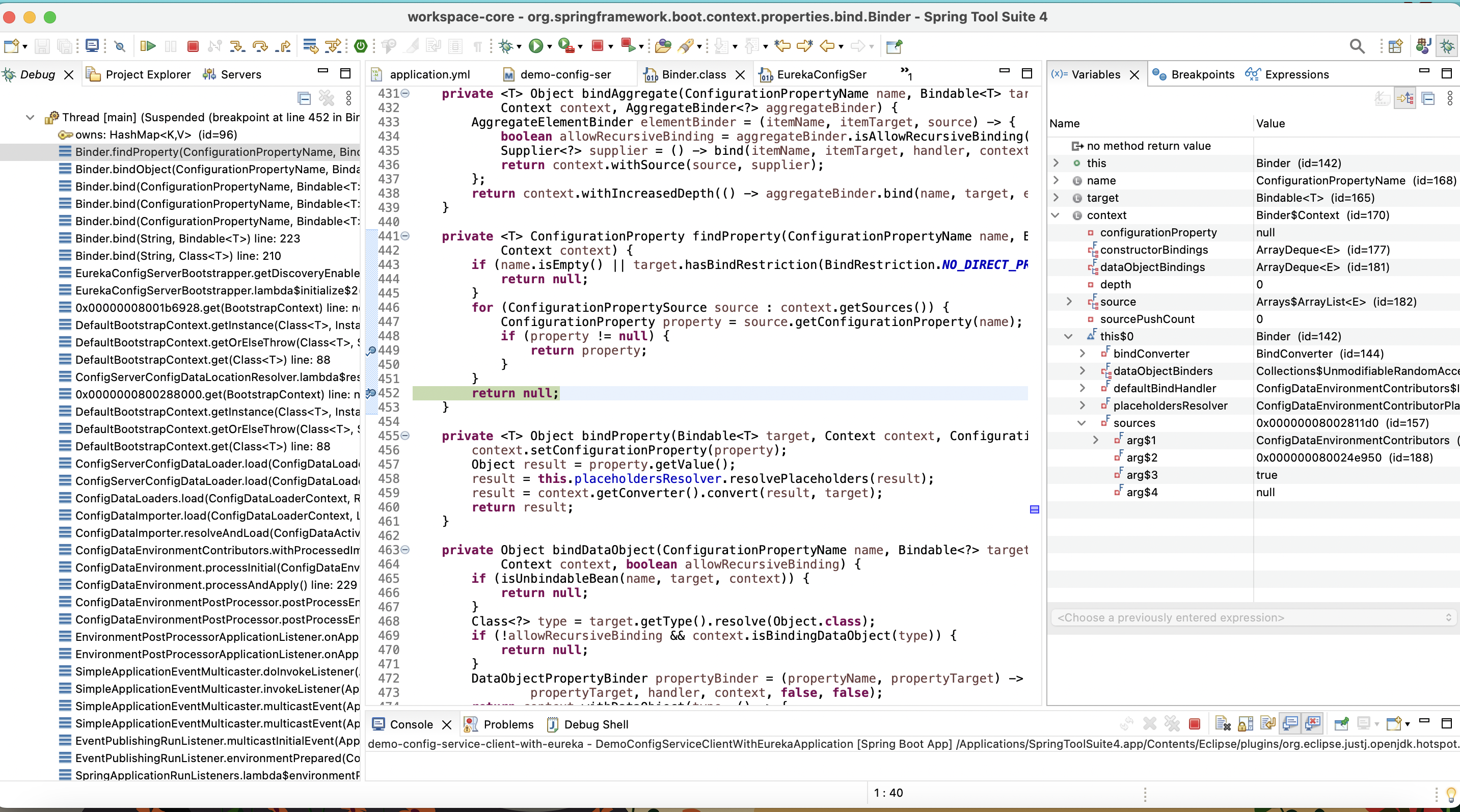The image size is (1460, 812).
Task: Click the Terminate red square icon
Action: click(x=193, y=46)
